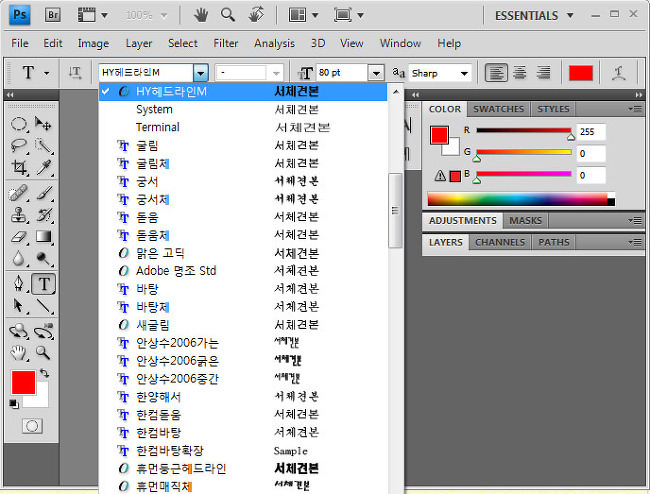Select the Brush tool
The image size is (650, 494).
[x=44, y=193]
